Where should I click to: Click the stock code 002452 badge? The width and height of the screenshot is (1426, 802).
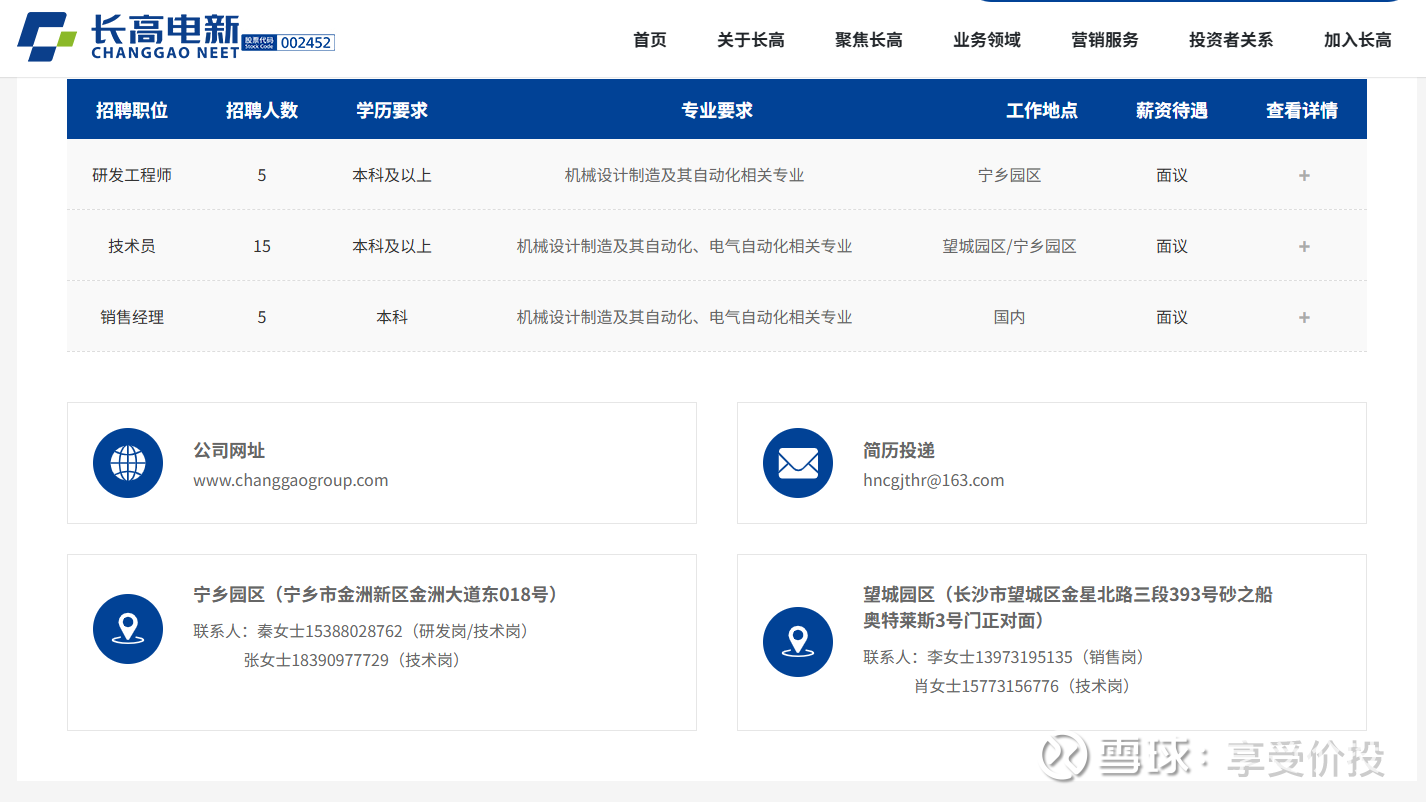[x=305, y=43]
